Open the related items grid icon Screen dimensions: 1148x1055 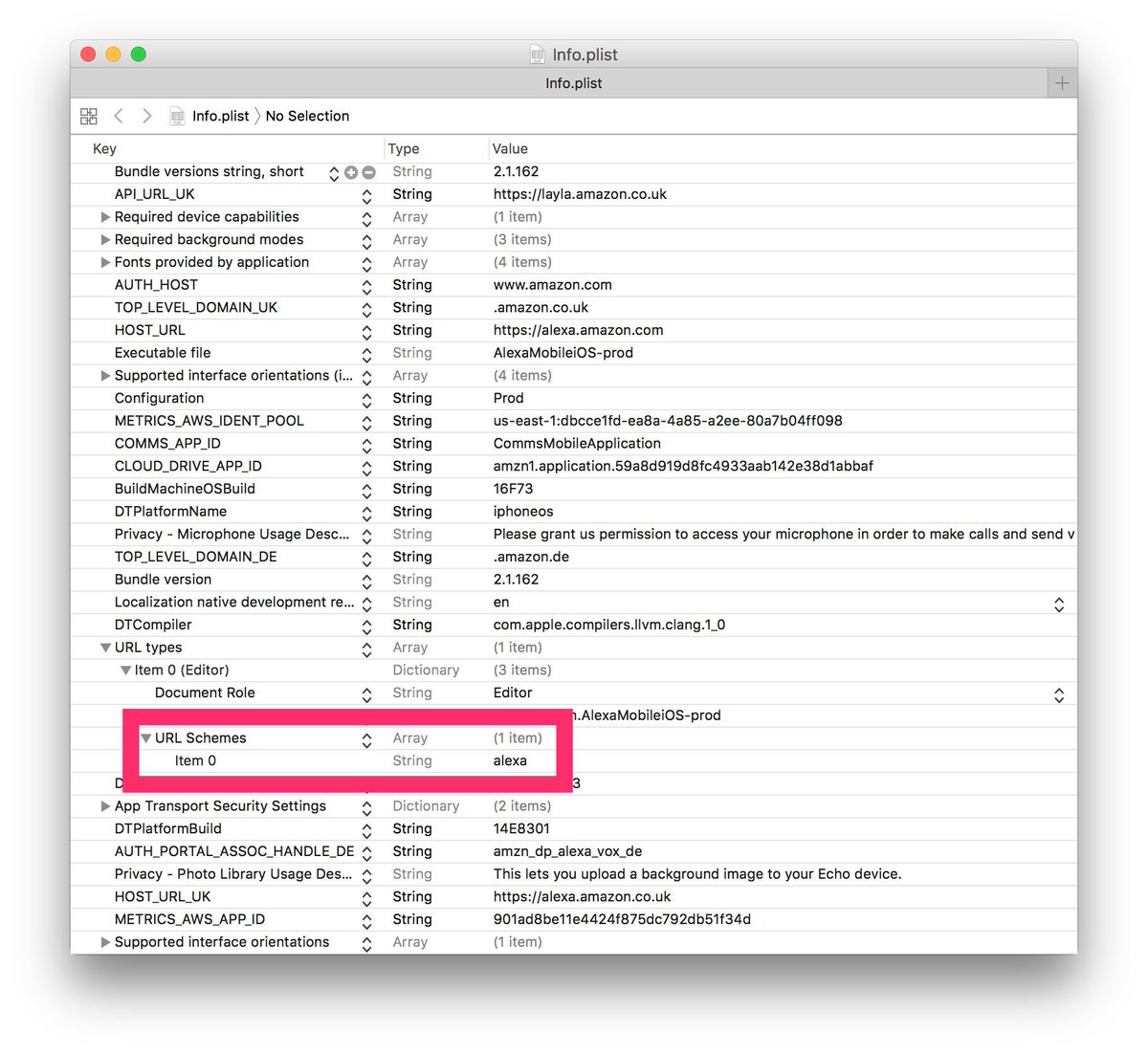pos(89,116)
